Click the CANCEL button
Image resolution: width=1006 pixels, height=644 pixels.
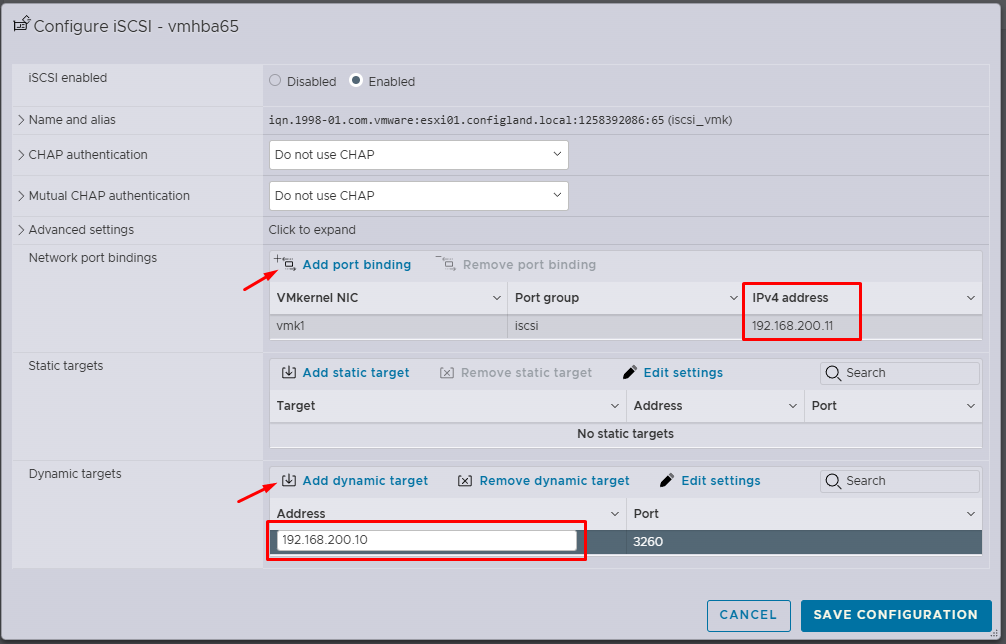[x=748, y=615]
